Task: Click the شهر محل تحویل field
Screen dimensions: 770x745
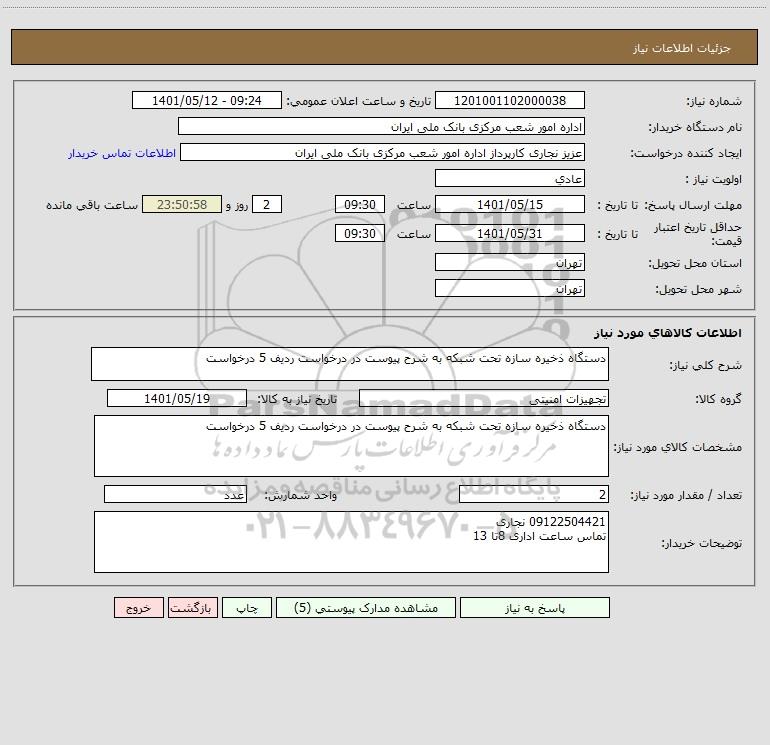Action: [510, 288]
